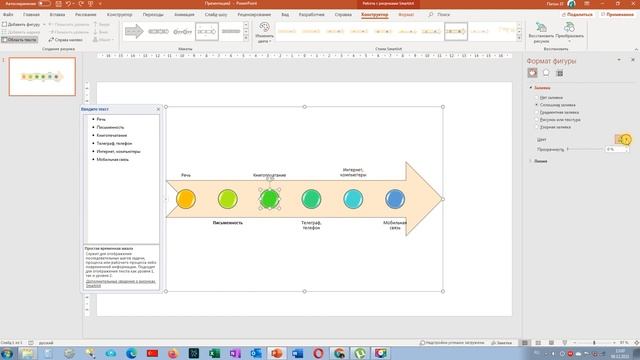Toggle the AutoSave switch in title bar
The height and width of the screenshot is (360, 640).
(x=44, y=4)
